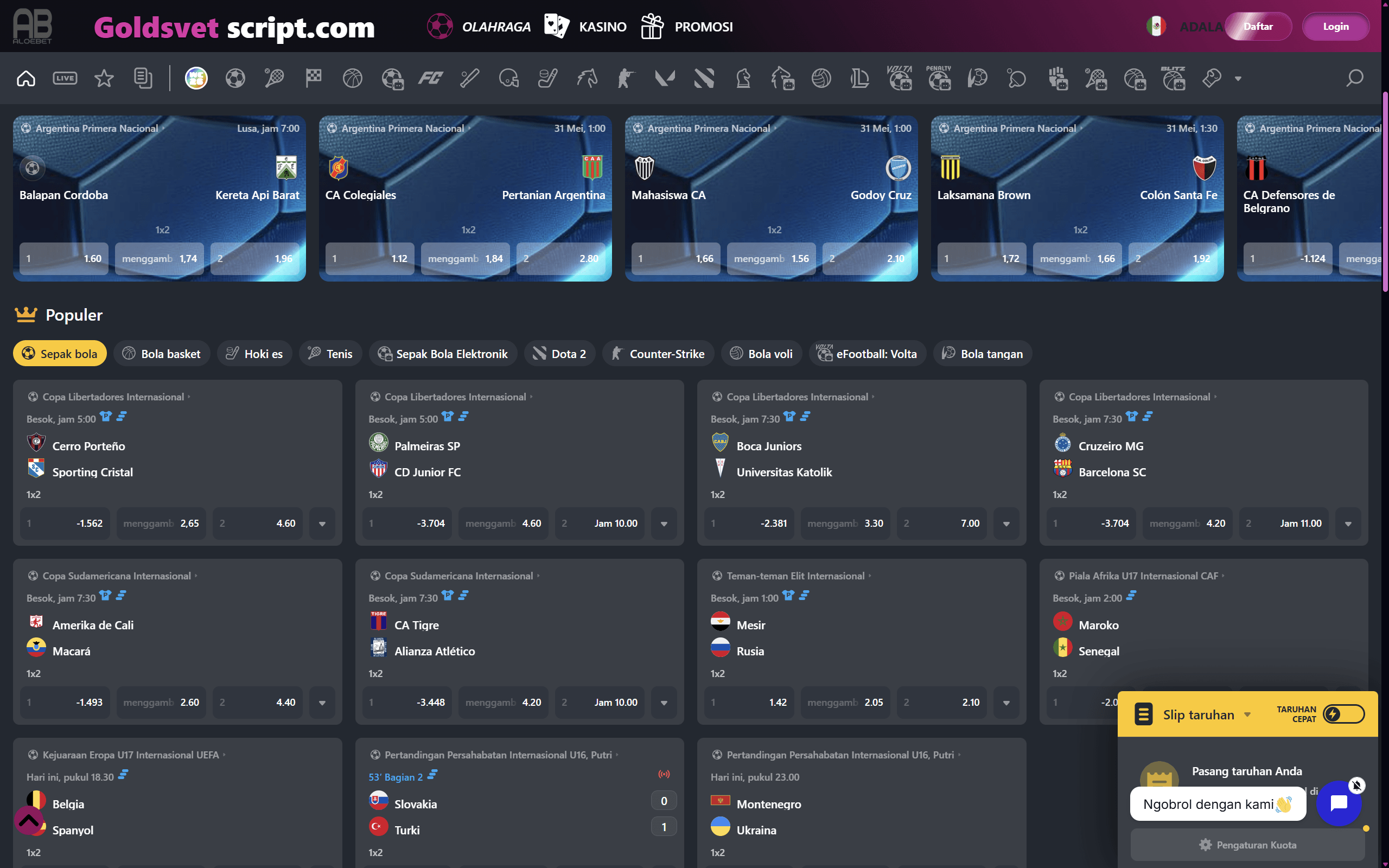Open the chat bubble button
The image size is (1389, 868).
[x=1338, y=802]
